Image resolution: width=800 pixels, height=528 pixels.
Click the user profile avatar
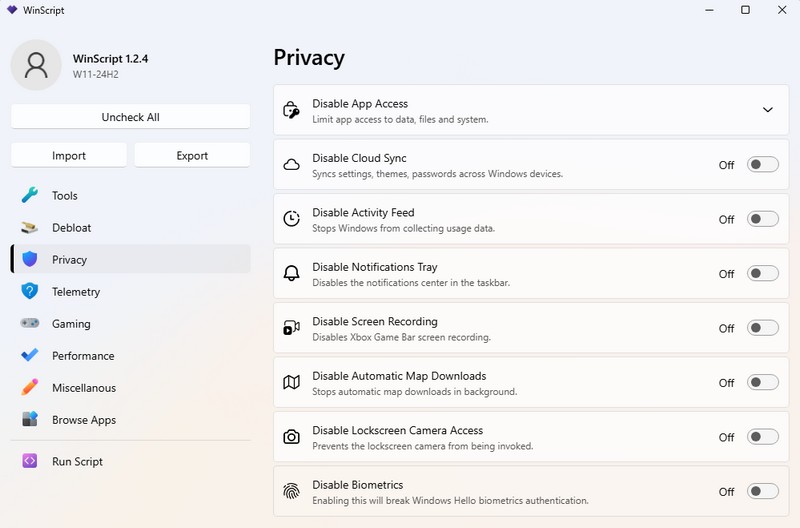(x=36, y=65)
